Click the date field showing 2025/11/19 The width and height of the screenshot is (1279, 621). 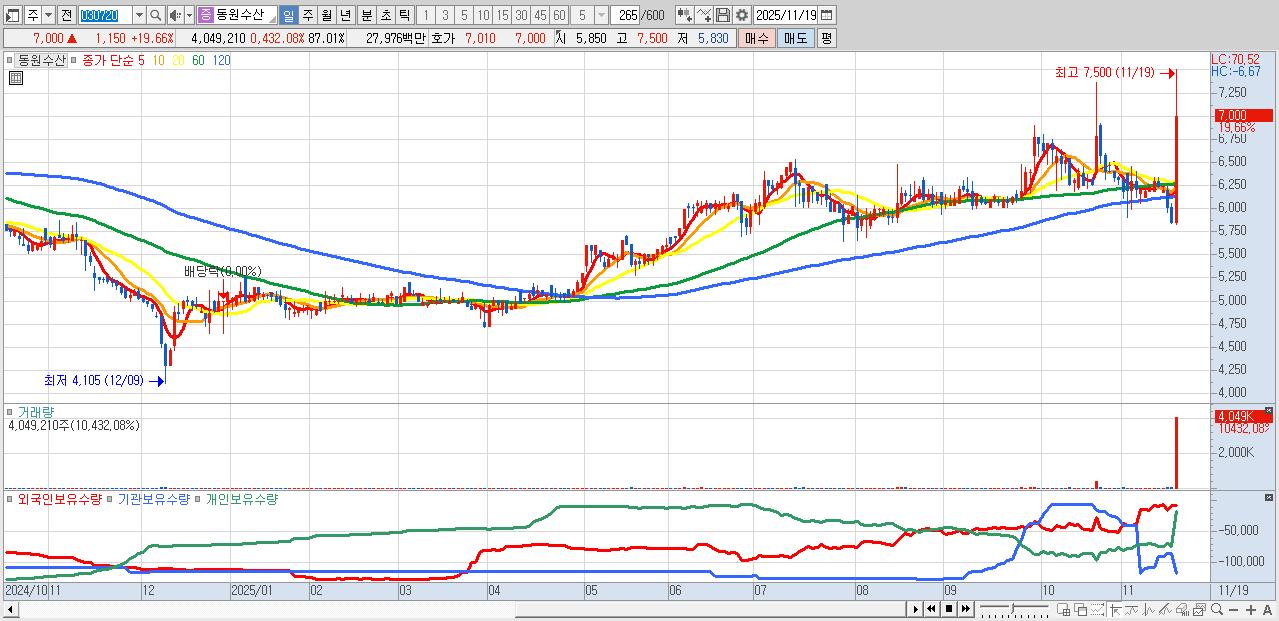(787, 15)
